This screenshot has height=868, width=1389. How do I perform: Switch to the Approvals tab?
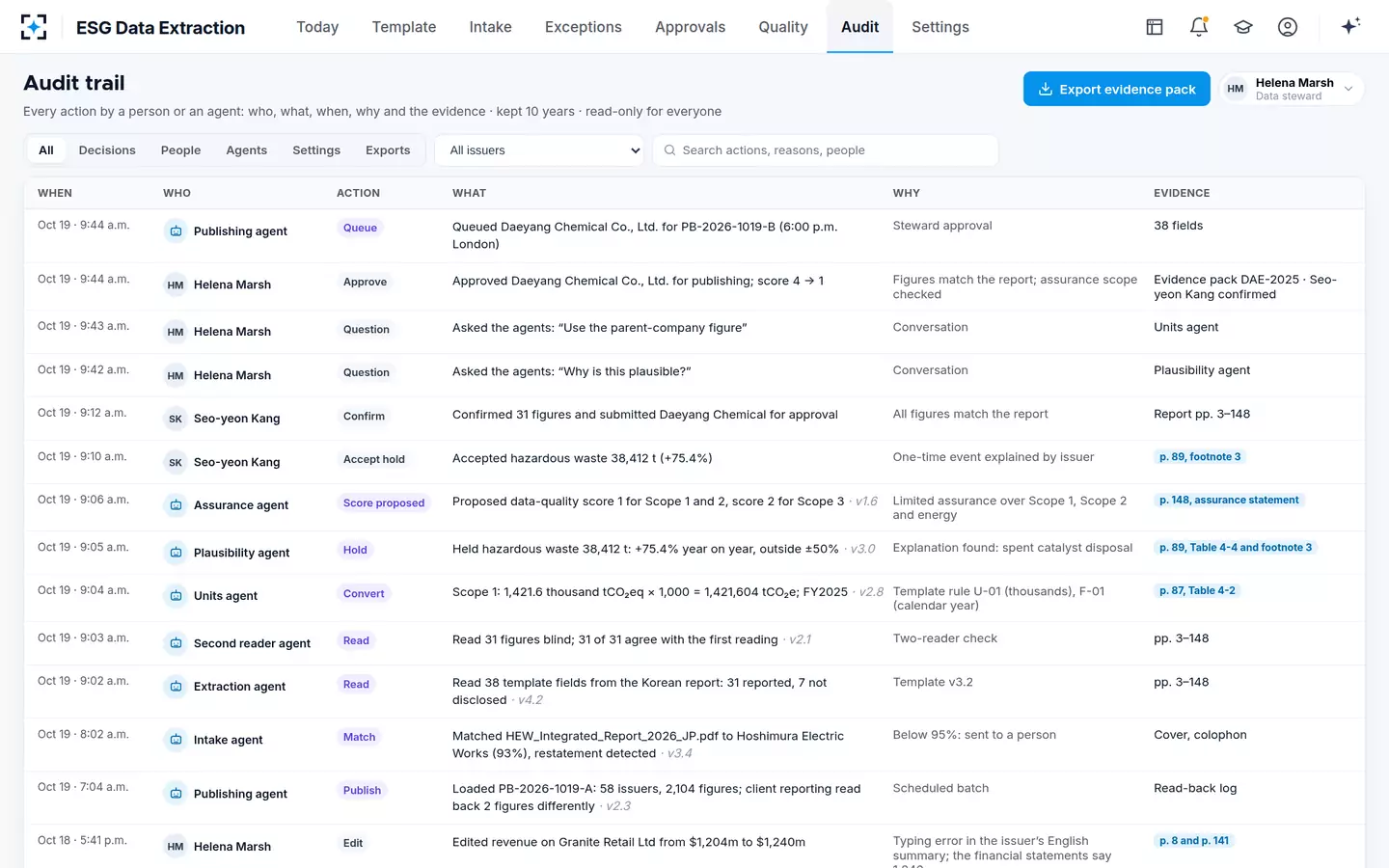pos(690,27)
